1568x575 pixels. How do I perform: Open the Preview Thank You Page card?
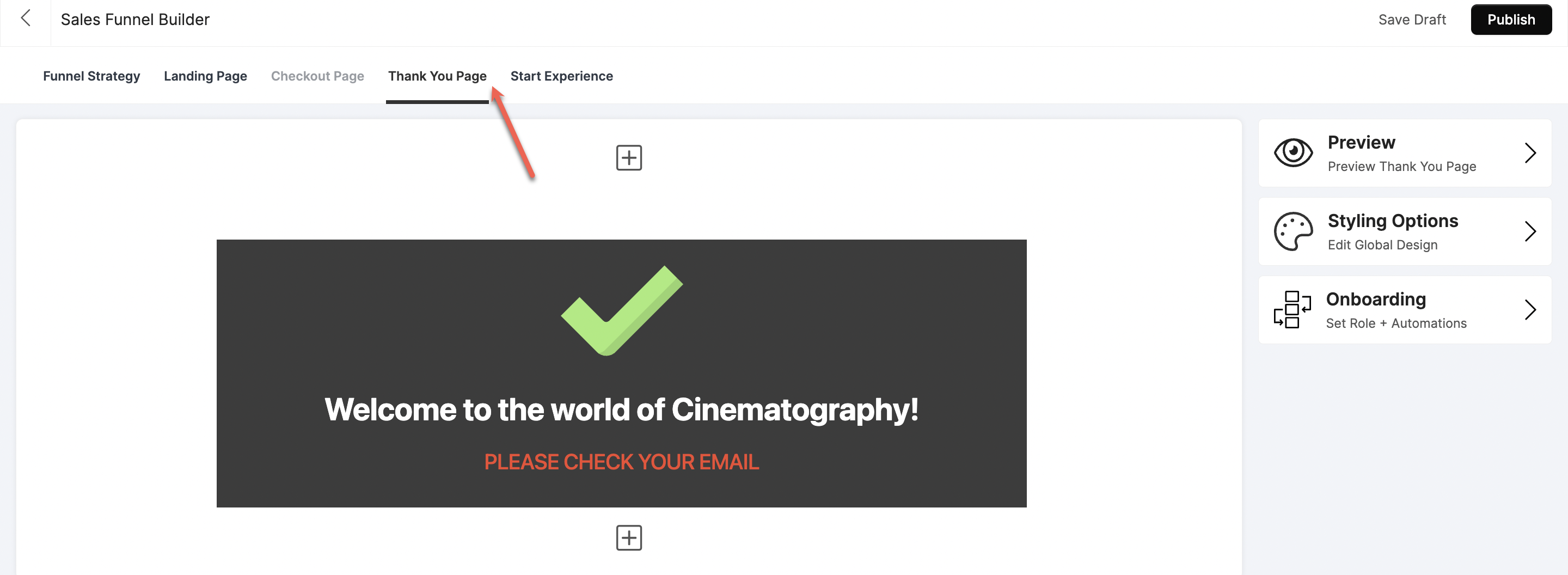click(x=1404, y=152)
